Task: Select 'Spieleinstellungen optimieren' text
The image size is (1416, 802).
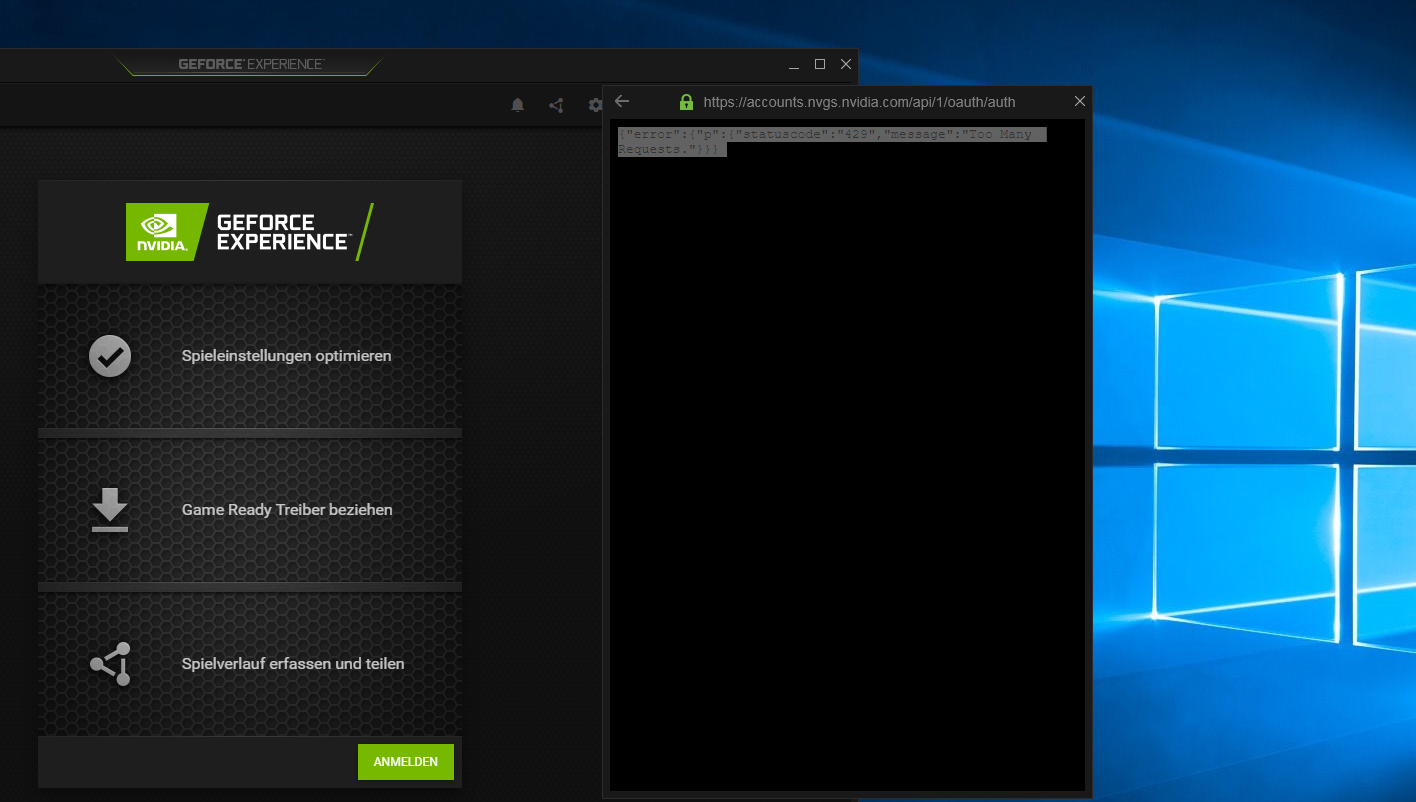Action: (x=286, y=356)
